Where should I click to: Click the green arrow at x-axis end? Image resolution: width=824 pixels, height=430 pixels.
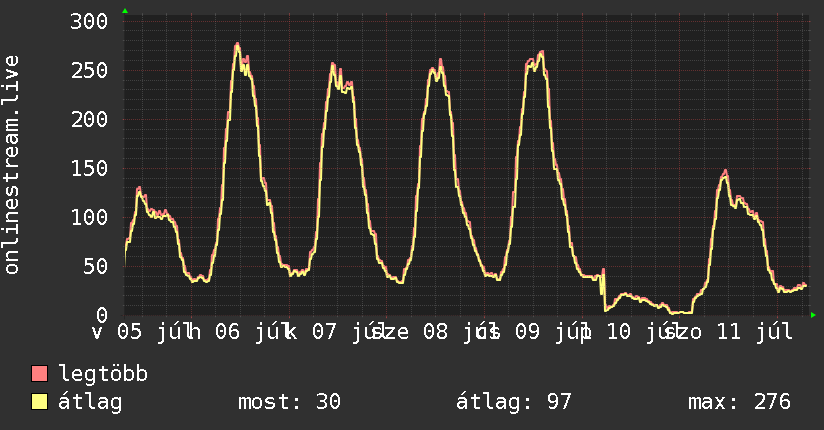click(813, 315)
